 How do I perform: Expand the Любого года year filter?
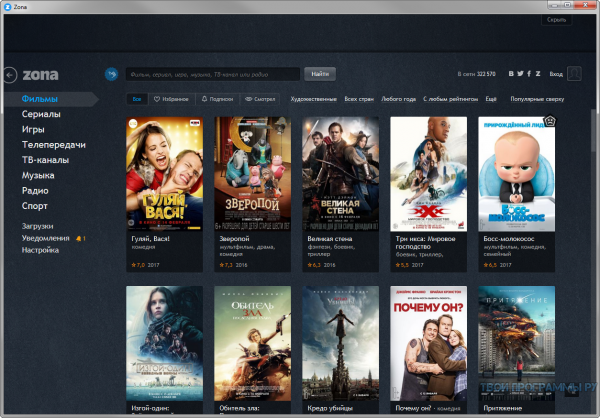(x=398, y=99)
